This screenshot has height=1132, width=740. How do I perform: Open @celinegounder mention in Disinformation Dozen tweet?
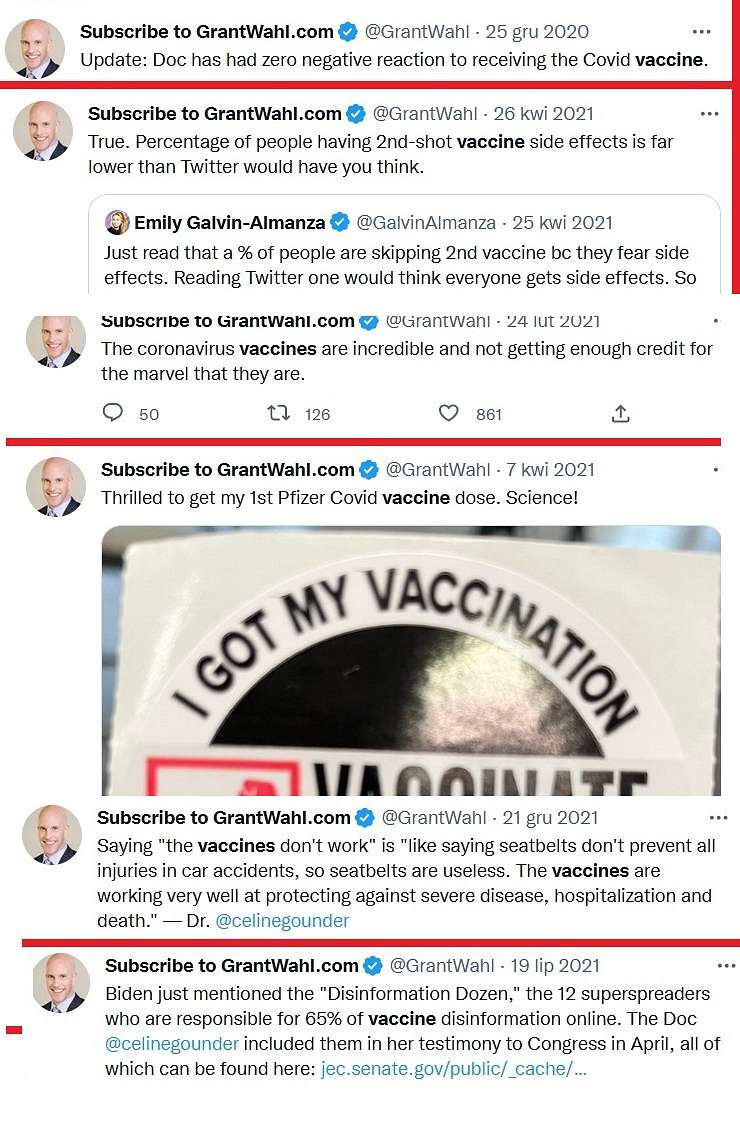coord(172,1044)
